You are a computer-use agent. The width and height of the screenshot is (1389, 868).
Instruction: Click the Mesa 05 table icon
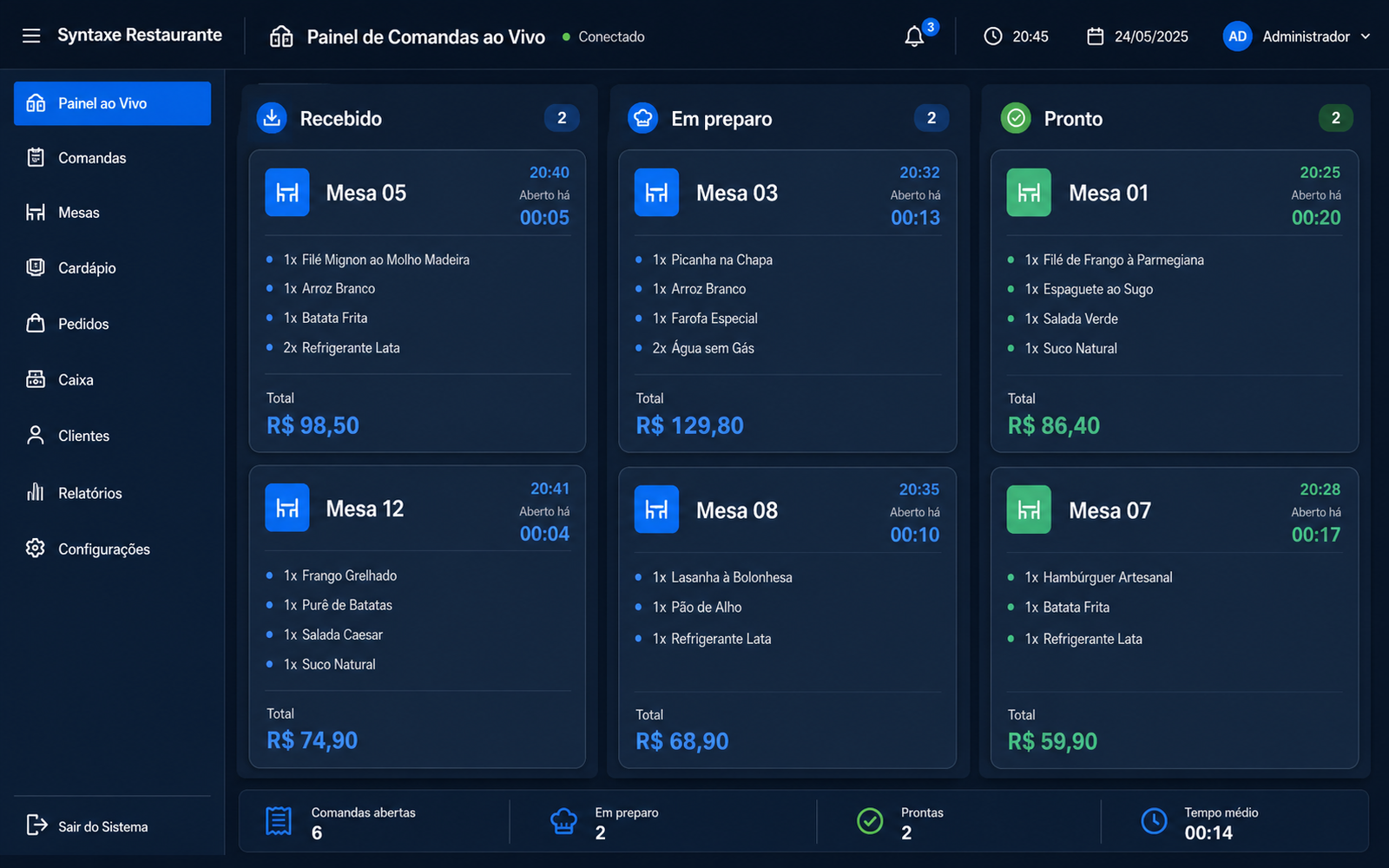point(287,193)
